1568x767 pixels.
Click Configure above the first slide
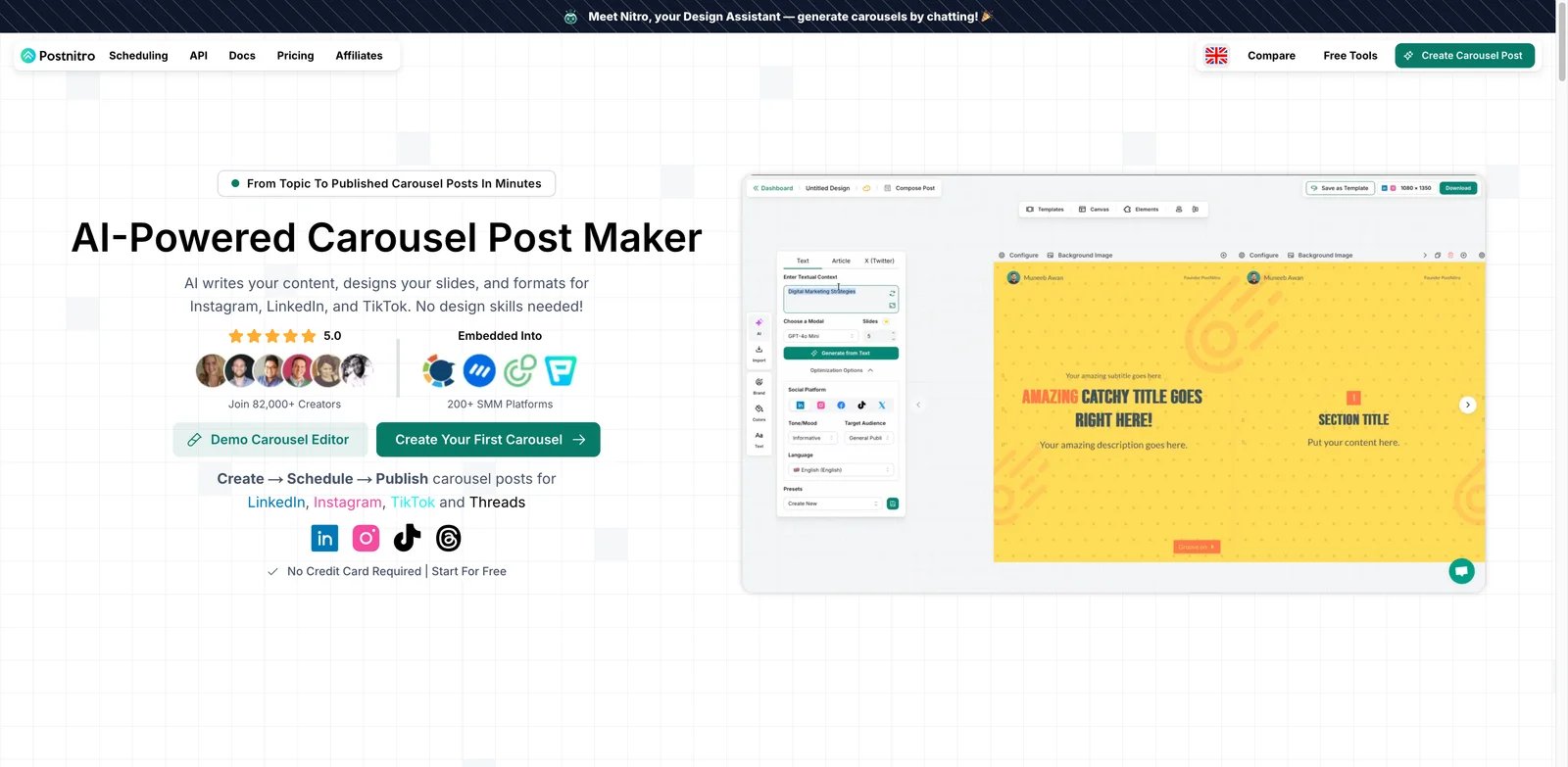(1018, 255)
